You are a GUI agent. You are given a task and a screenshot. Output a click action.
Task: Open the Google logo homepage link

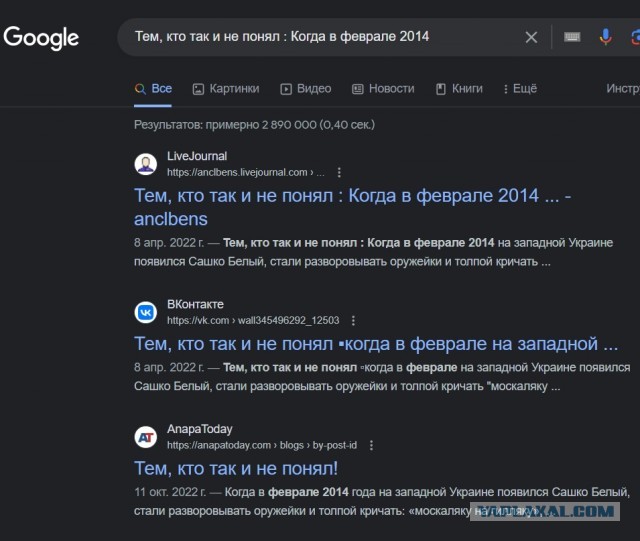pyautogui.click(x=41, y=38)
